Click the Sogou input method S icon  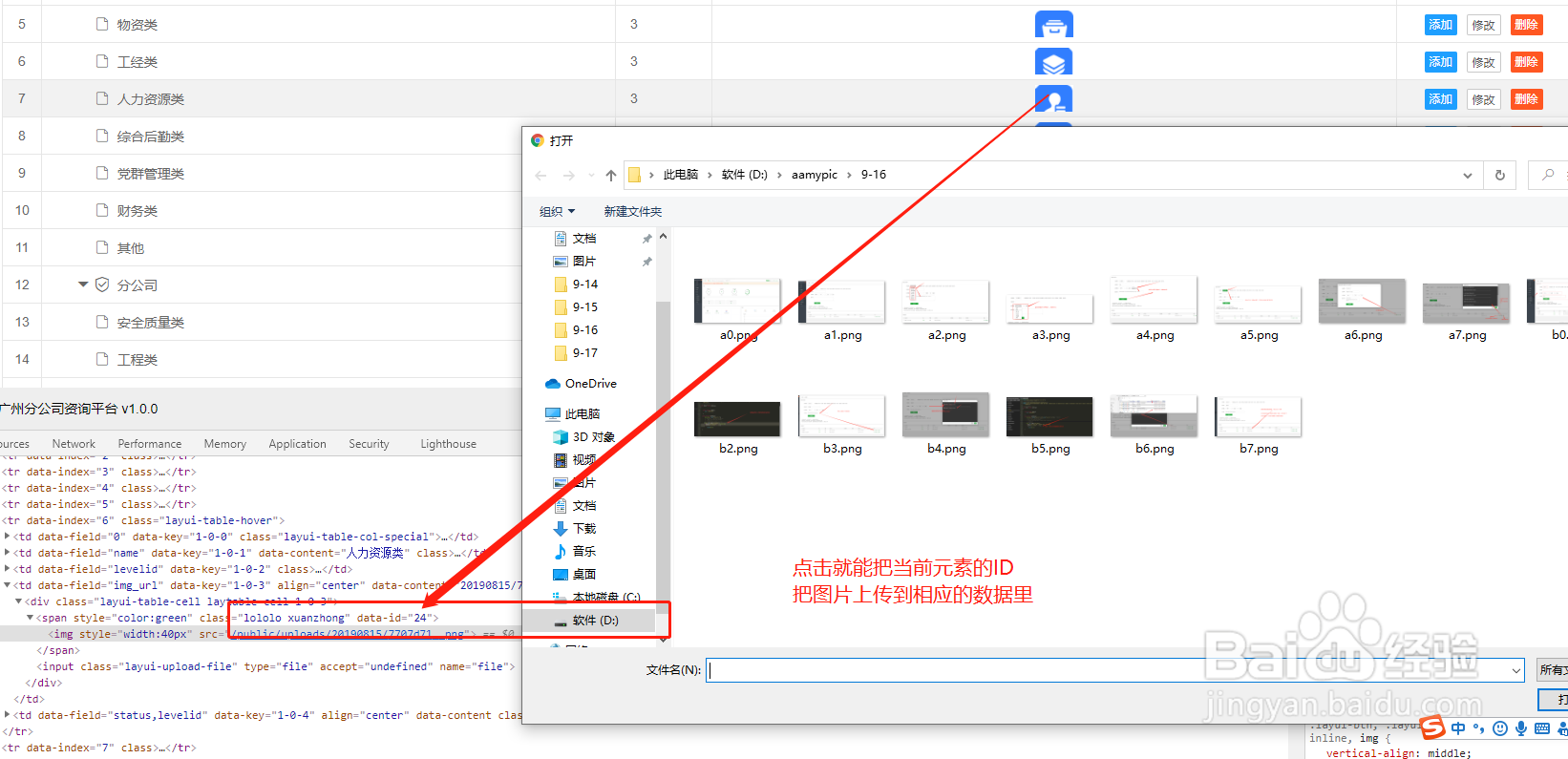(x=1432, y=727)
